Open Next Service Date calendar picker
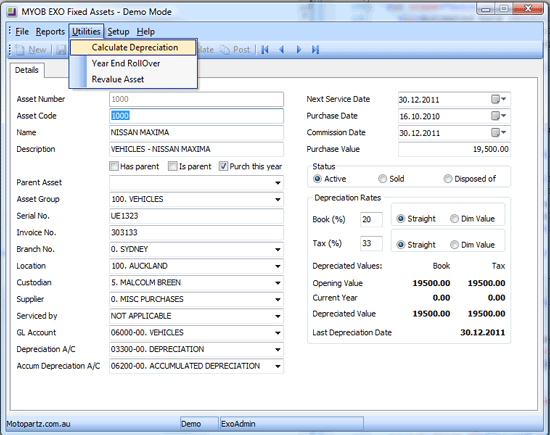The width and height of the screenshot is (550, 435). point(498,99)
